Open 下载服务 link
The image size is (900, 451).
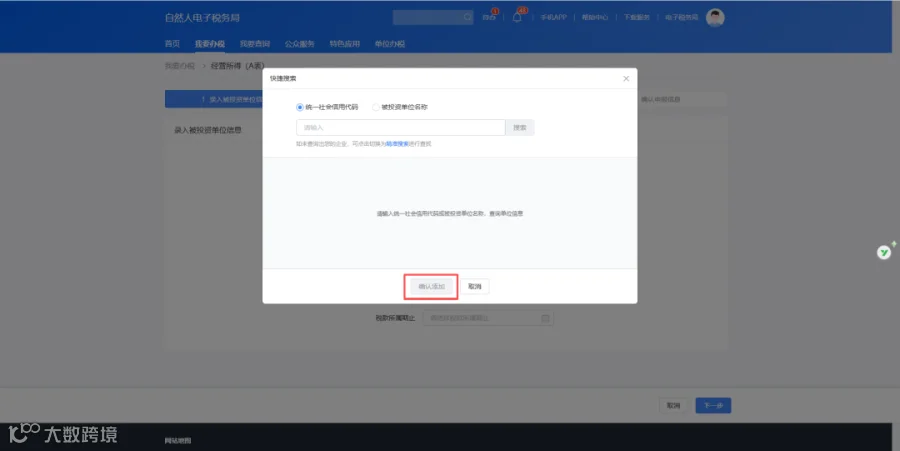coord(637,17)
